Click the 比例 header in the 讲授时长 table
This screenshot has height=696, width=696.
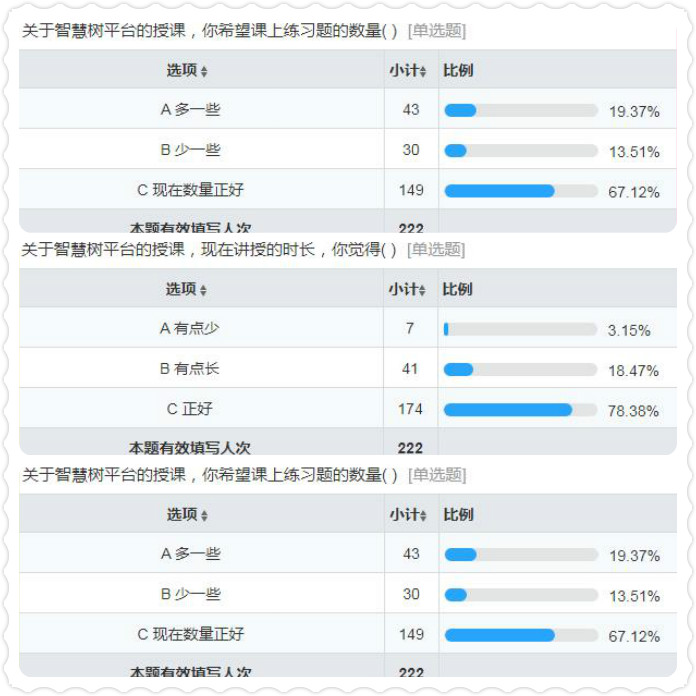click(x=457, y=289)
